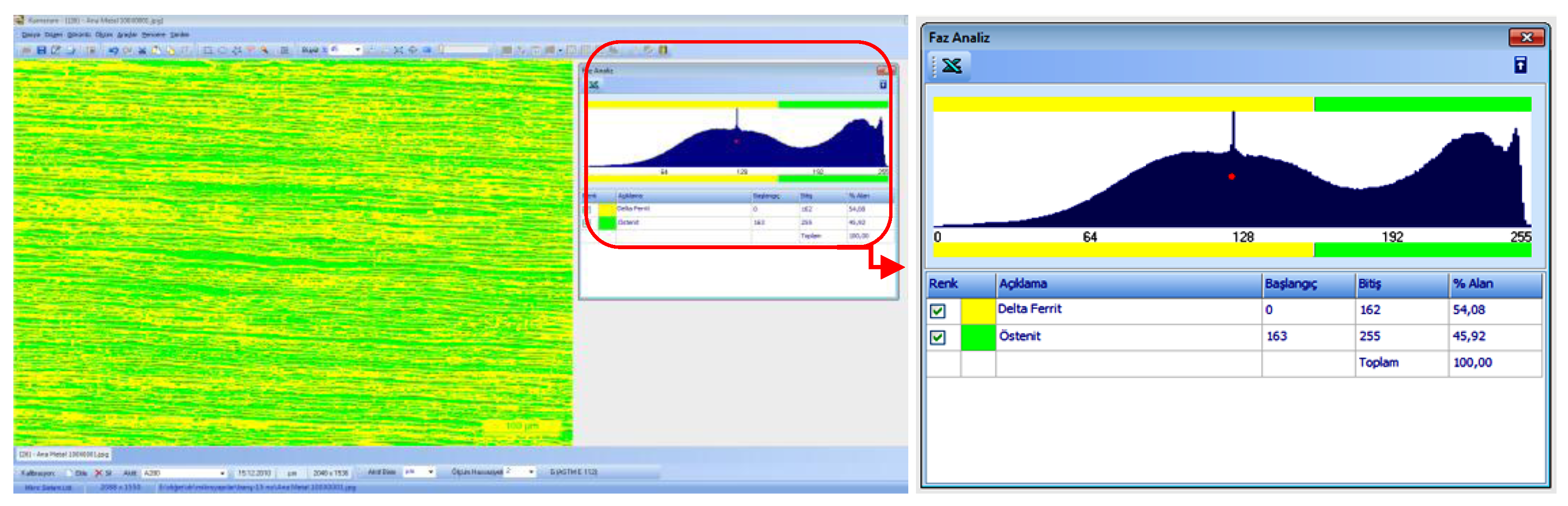Expand the Ölçüm Hassasiyeti dropdown

click(531, 472)
